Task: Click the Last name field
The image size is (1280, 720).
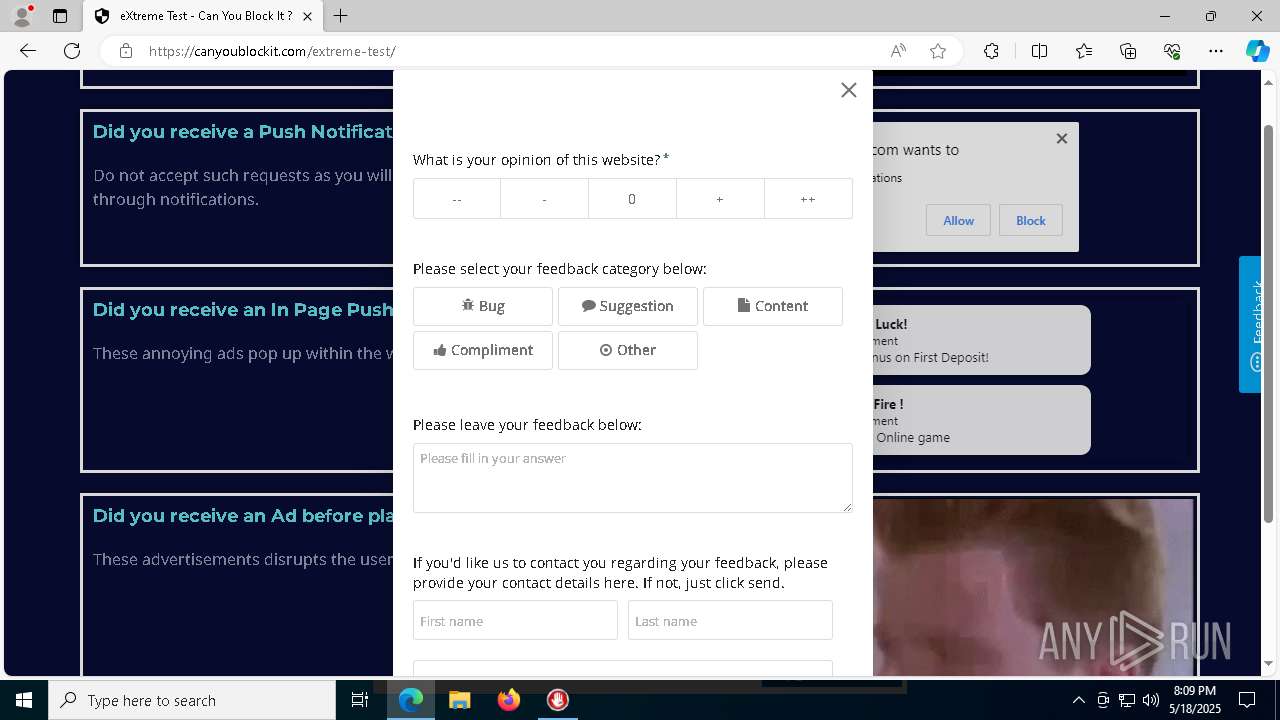Action: click(730, 620)
